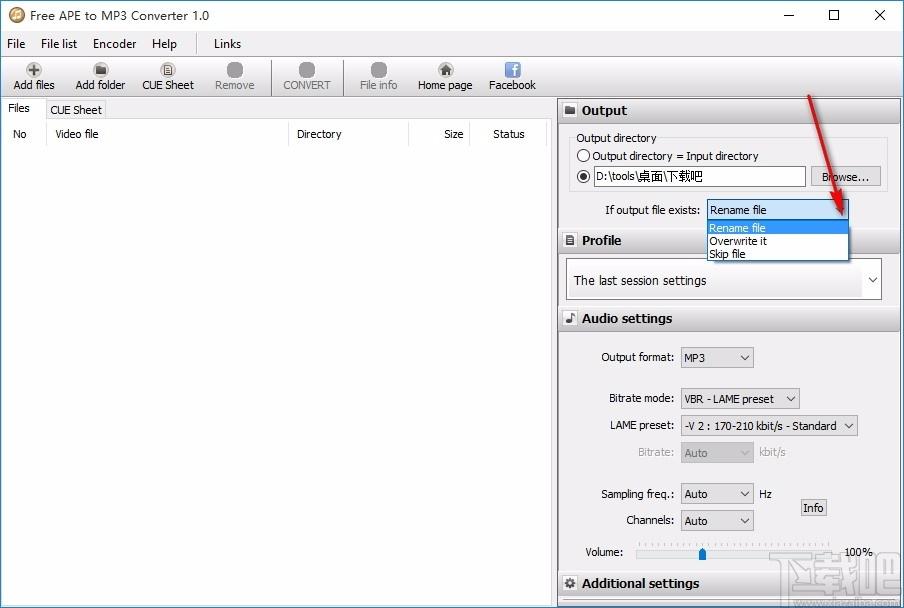Open the CUE Sheet toolbar icon
This screenshot has height=608, width=904.
click(x=168, y=70)
